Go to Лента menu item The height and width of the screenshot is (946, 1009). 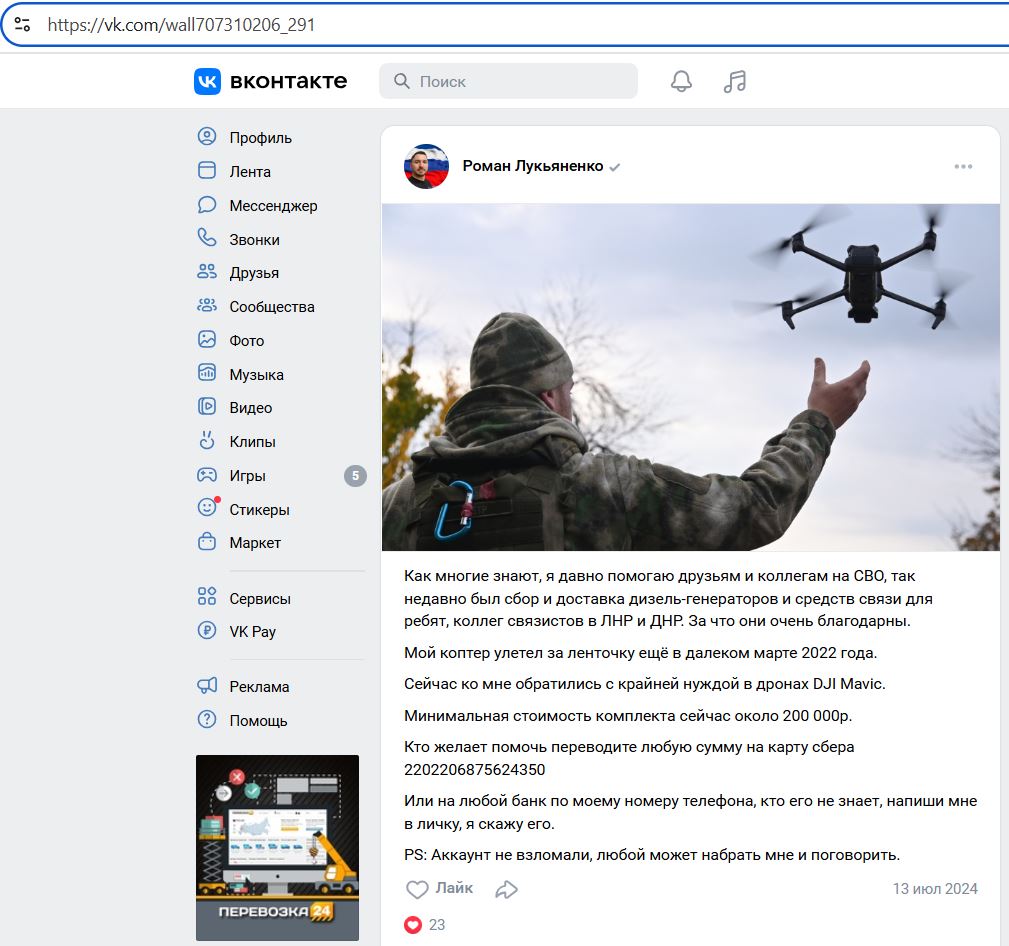(x=250, y=172)
